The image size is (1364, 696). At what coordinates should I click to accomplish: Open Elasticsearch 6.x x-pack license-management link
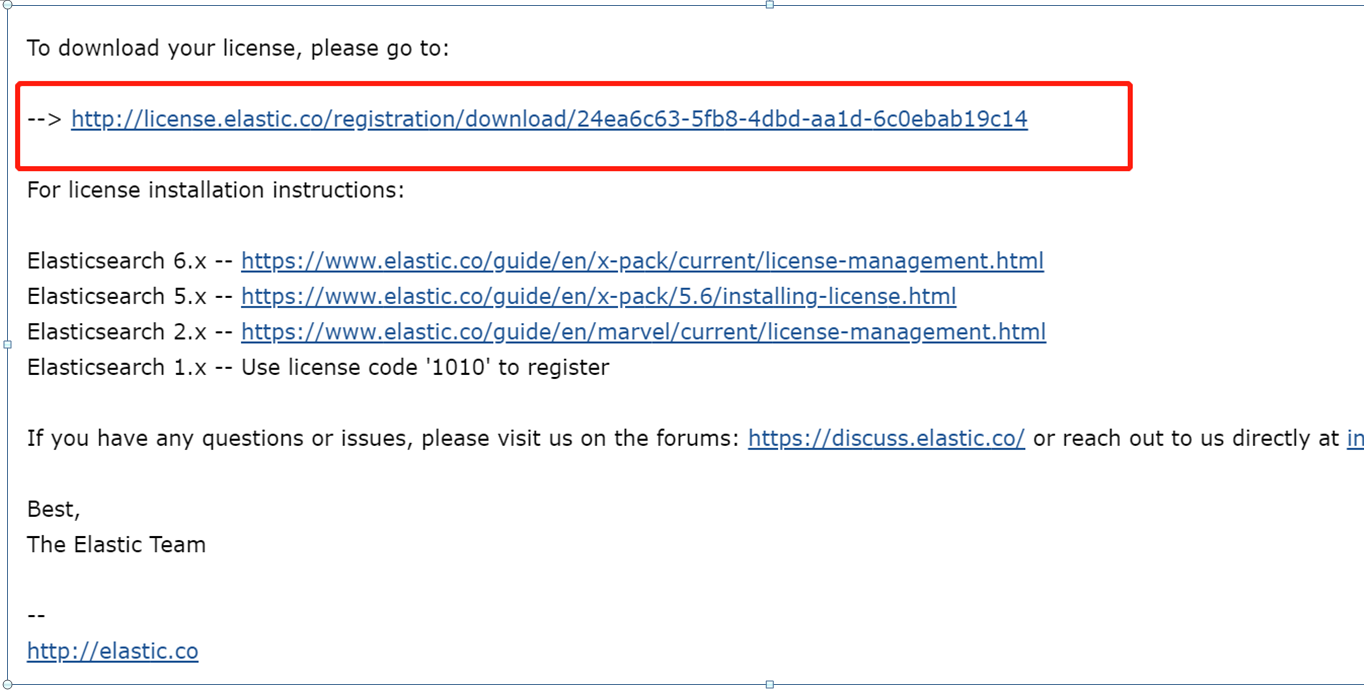[642, 261]
